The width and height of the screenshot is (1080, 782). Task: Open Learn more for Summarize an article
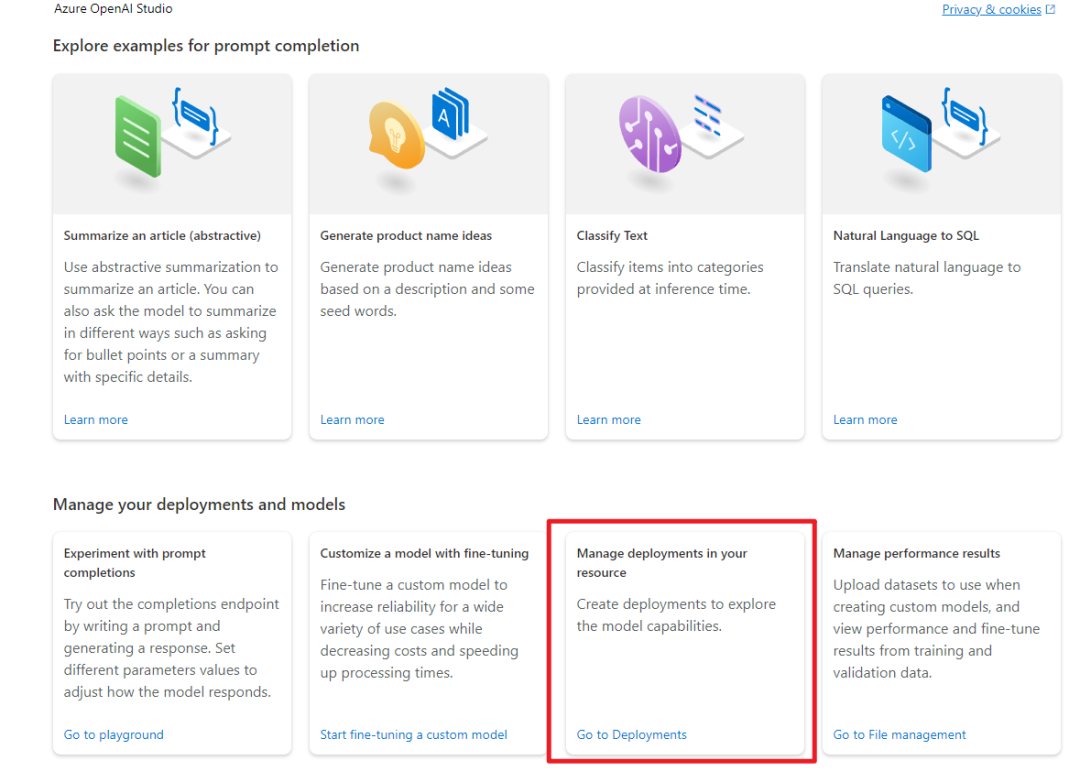pos(95,419)
